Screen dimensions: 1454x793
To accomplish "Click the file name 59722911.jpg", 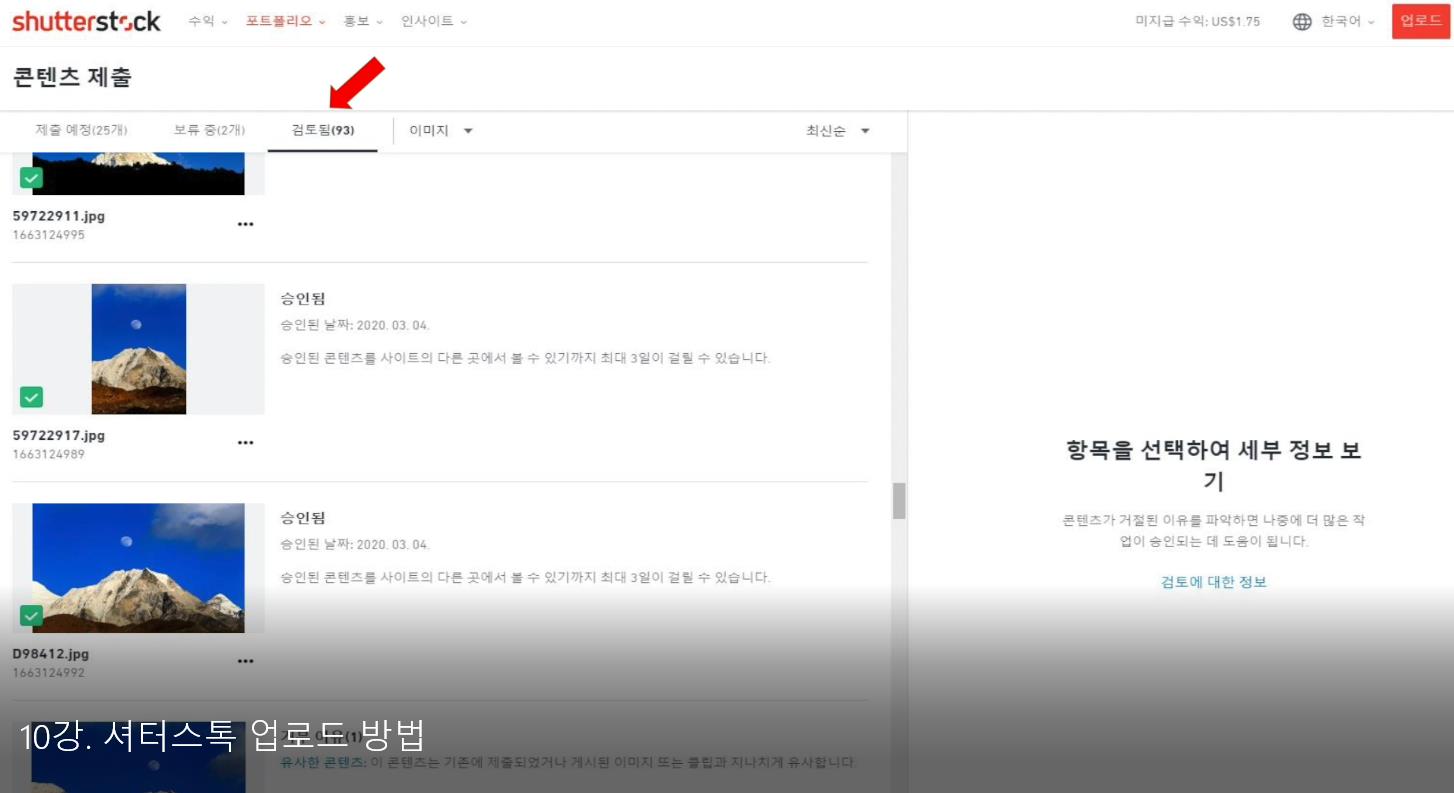I will tap(59, 216).
